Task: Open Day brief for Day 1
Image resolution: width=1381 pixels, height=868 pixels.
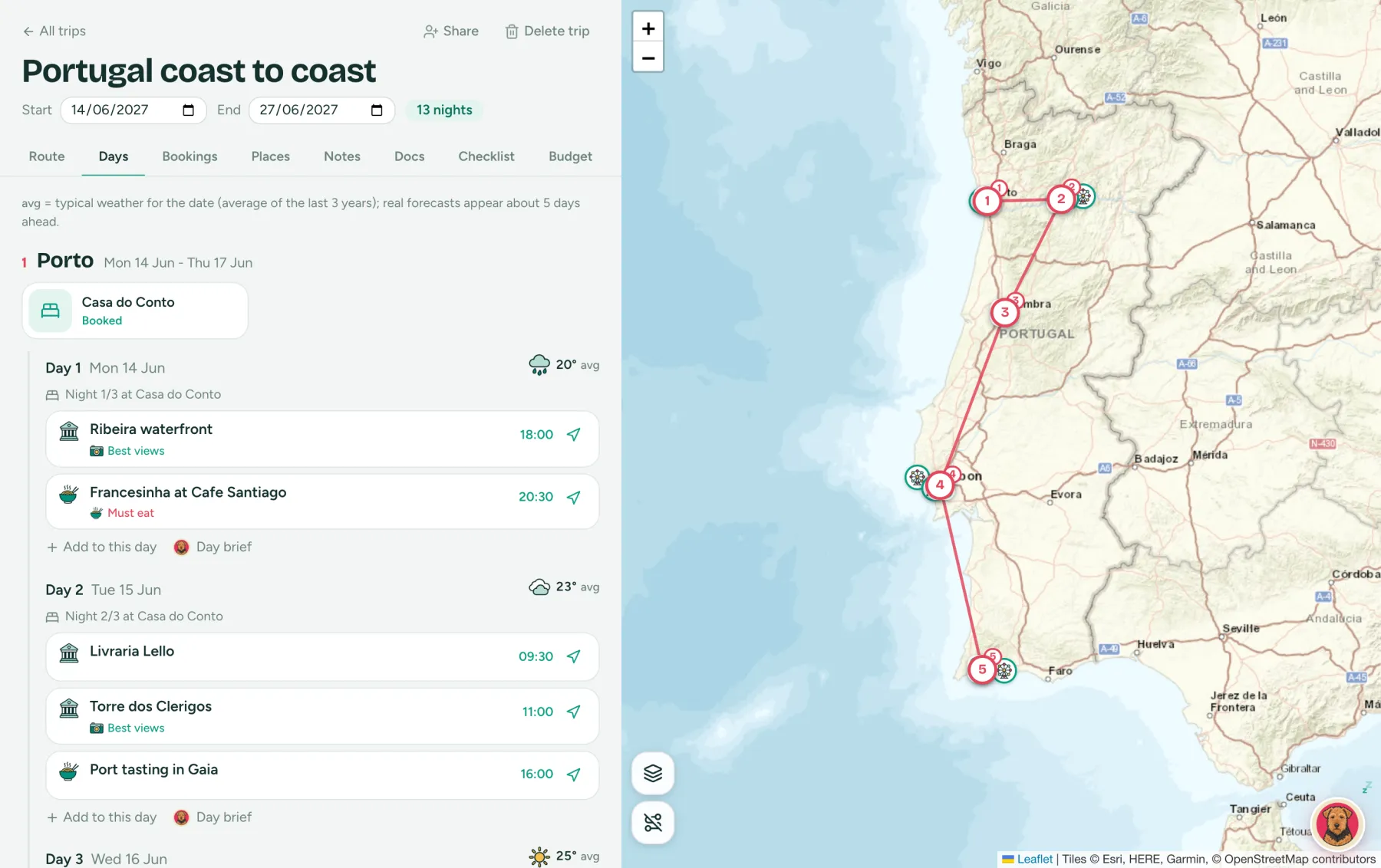Action: click(x=213, y=547)
